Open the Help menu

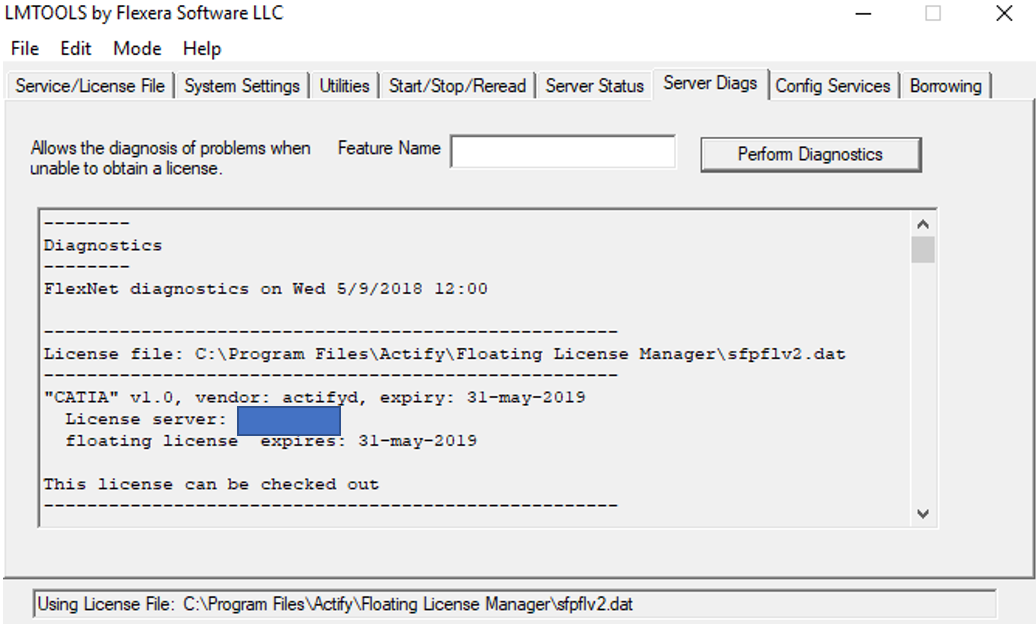202,49
